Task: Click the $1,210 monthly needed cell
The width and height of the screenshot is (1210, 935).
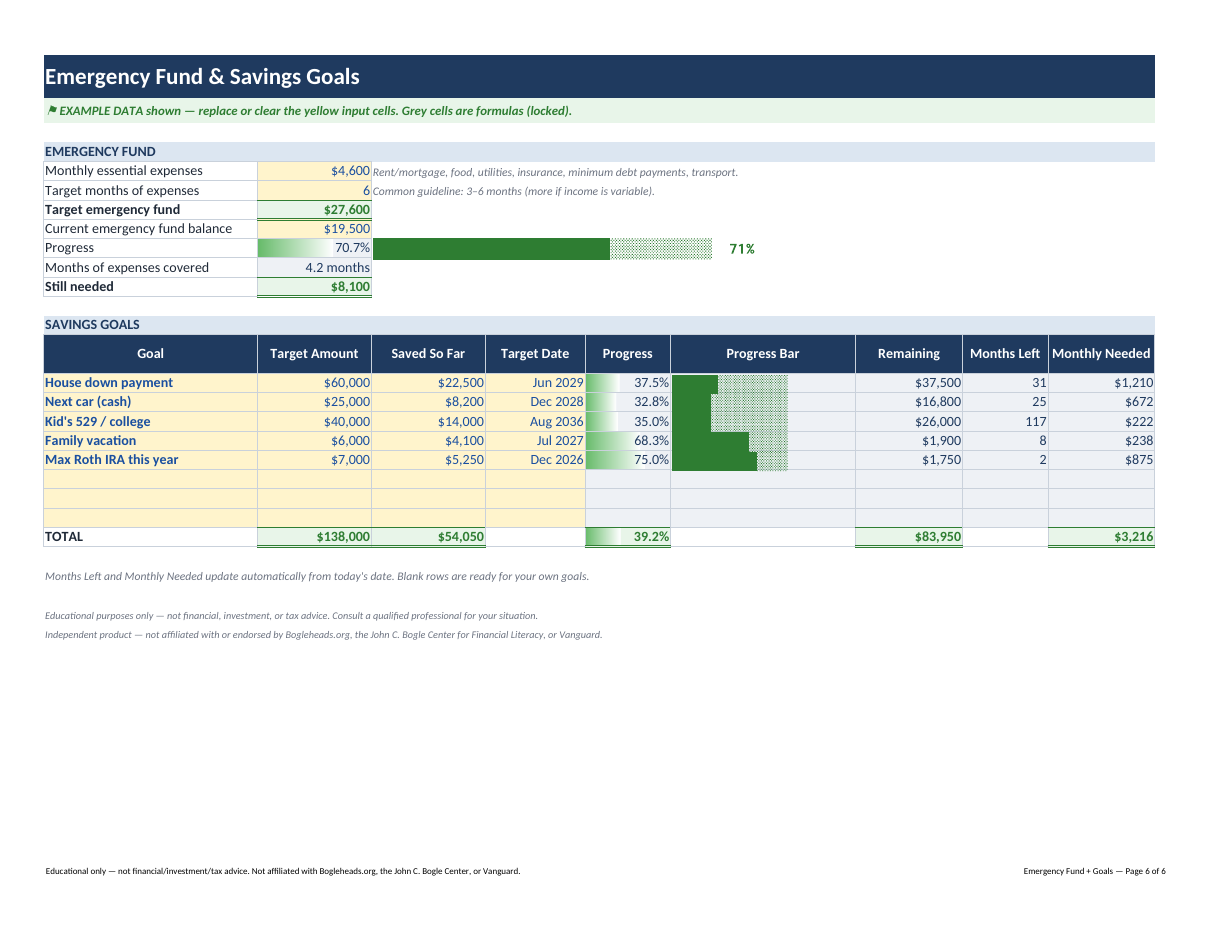Action: tap(1101, 383)
